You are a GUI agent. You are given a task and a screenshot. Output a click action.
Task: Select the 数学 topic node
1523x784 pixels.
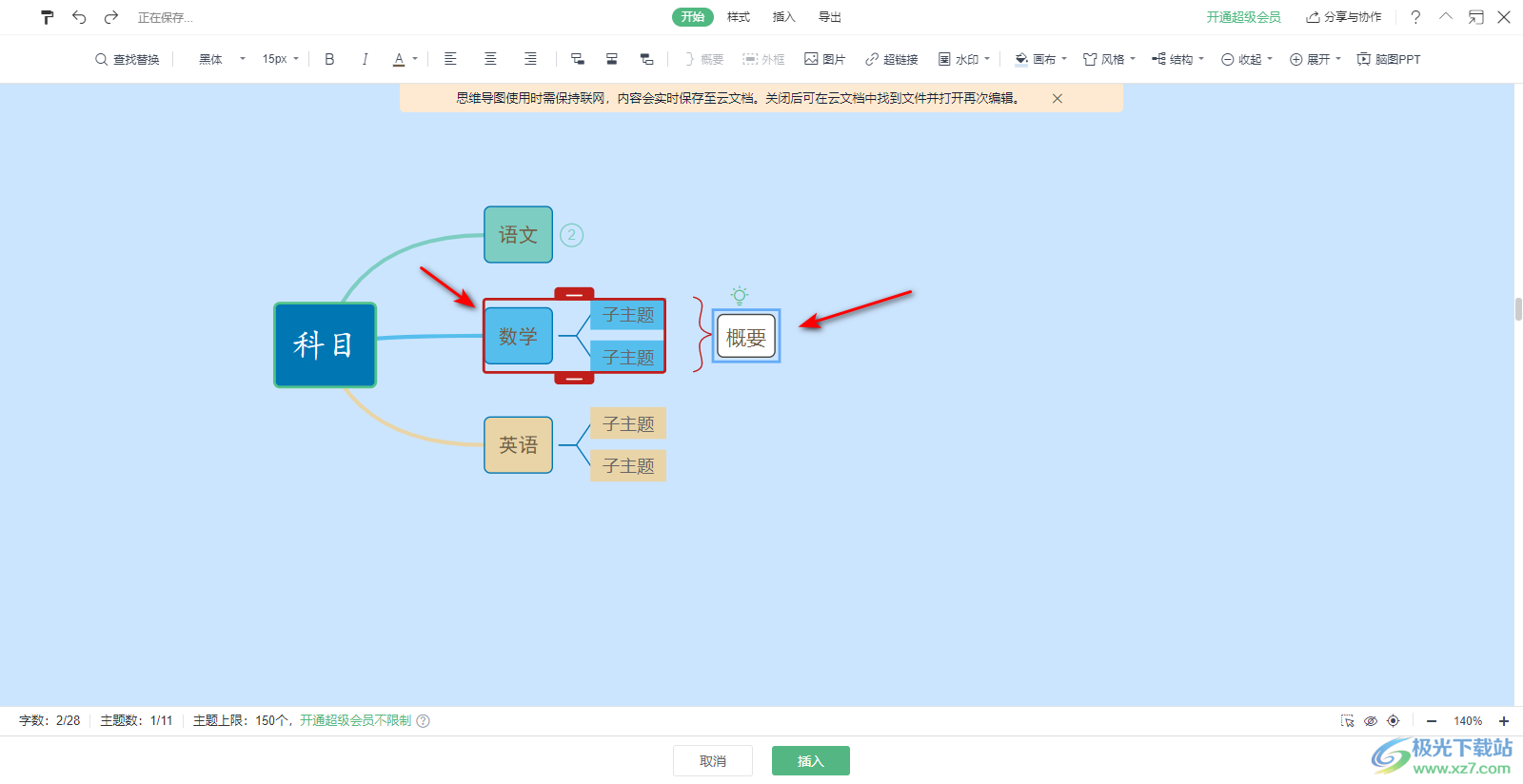click(x=518, y=336)
